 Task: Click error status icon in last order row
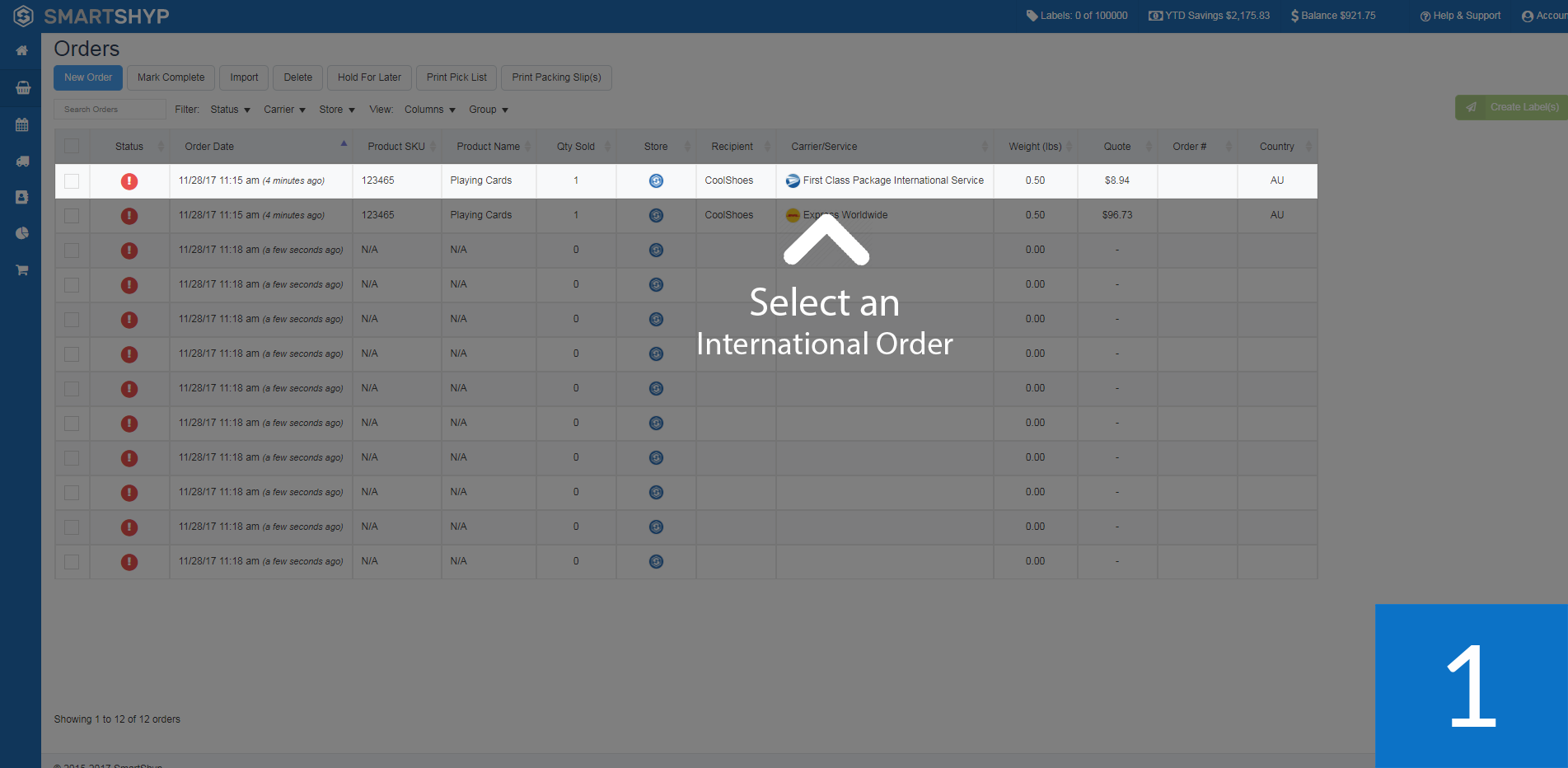coord(129,562)
